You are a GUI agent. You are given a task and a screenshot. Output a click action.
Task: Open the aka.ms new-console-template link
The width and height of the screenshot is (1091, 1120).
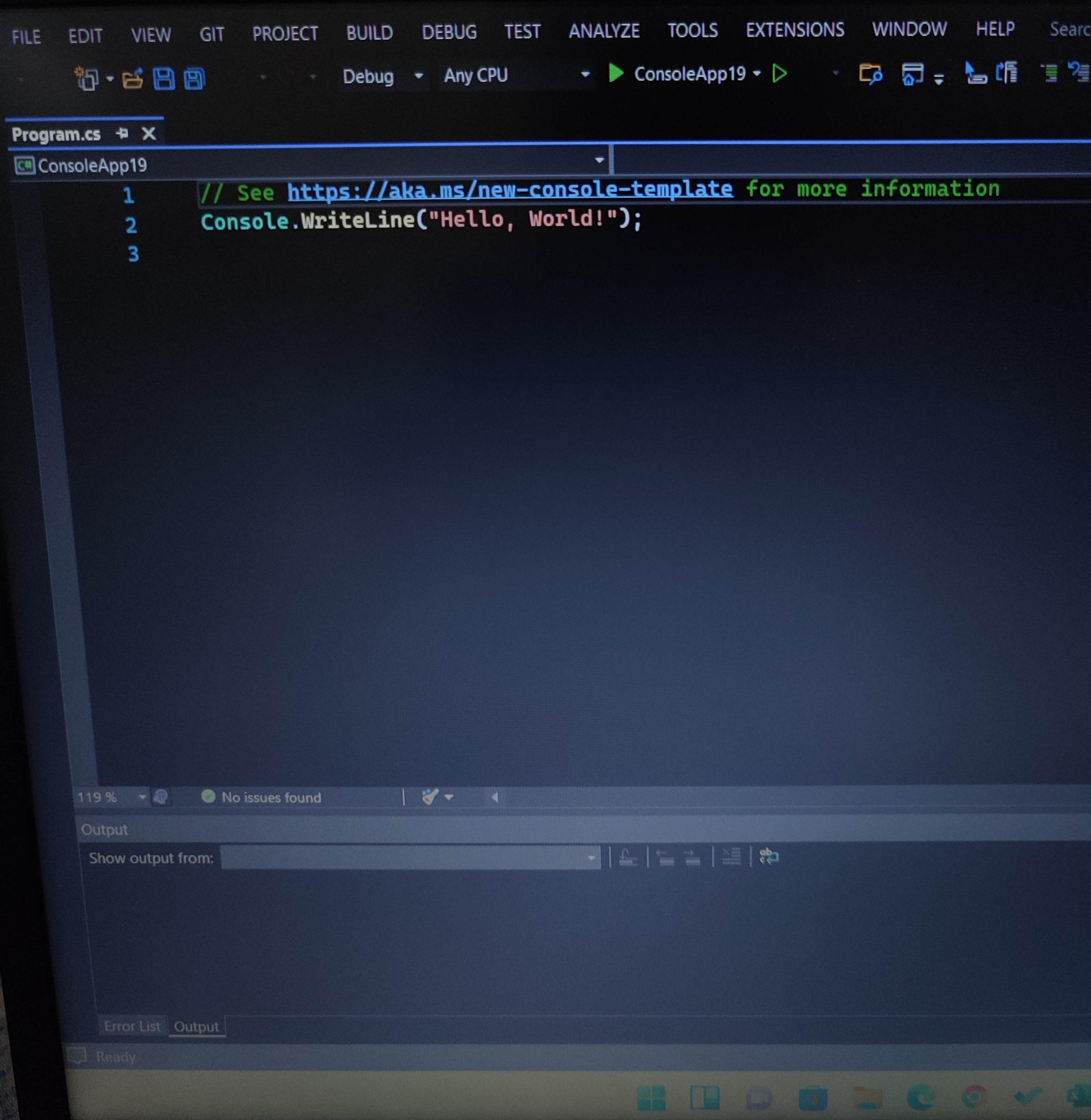pos(509,190)
